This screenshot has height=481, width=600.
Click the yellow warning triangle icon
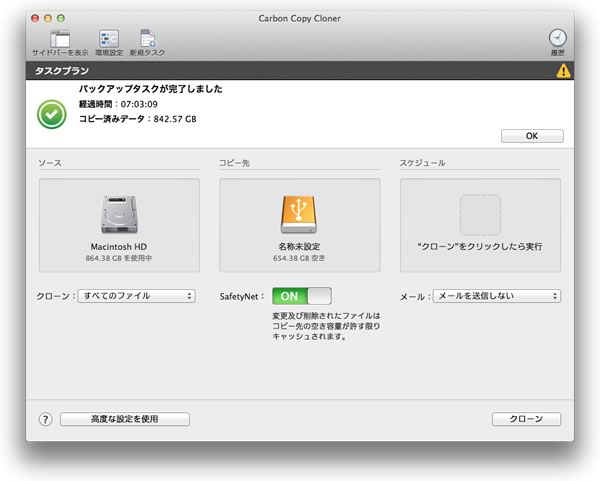tap(563, 71)
